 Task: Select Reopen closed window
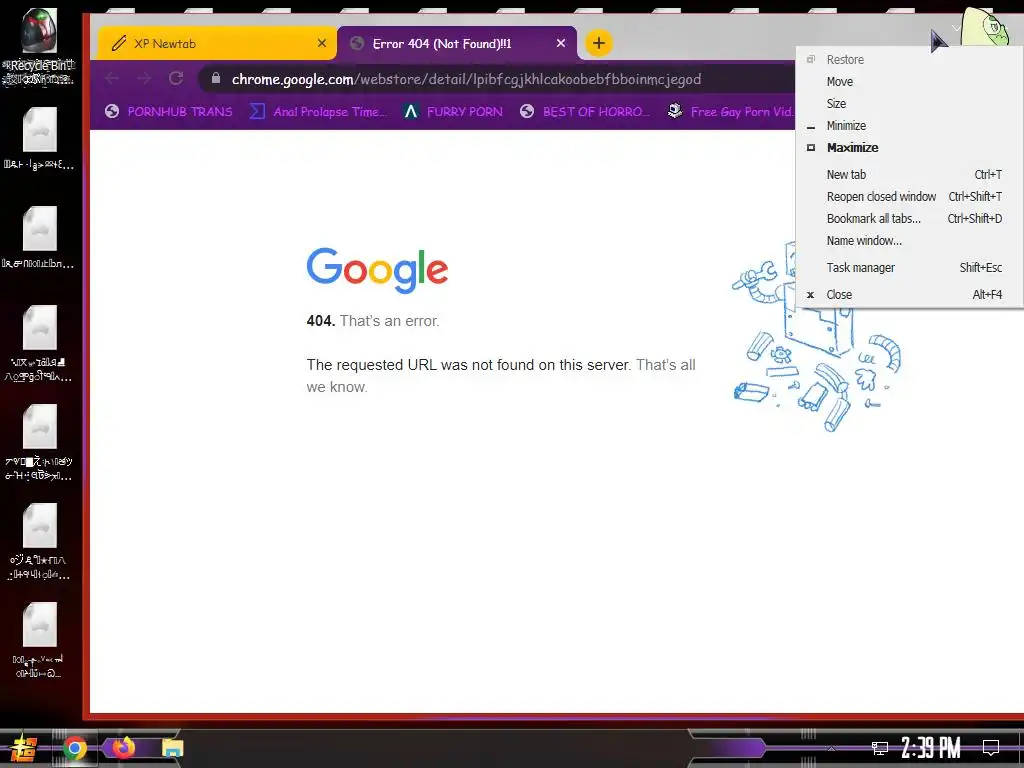(909, 197)
